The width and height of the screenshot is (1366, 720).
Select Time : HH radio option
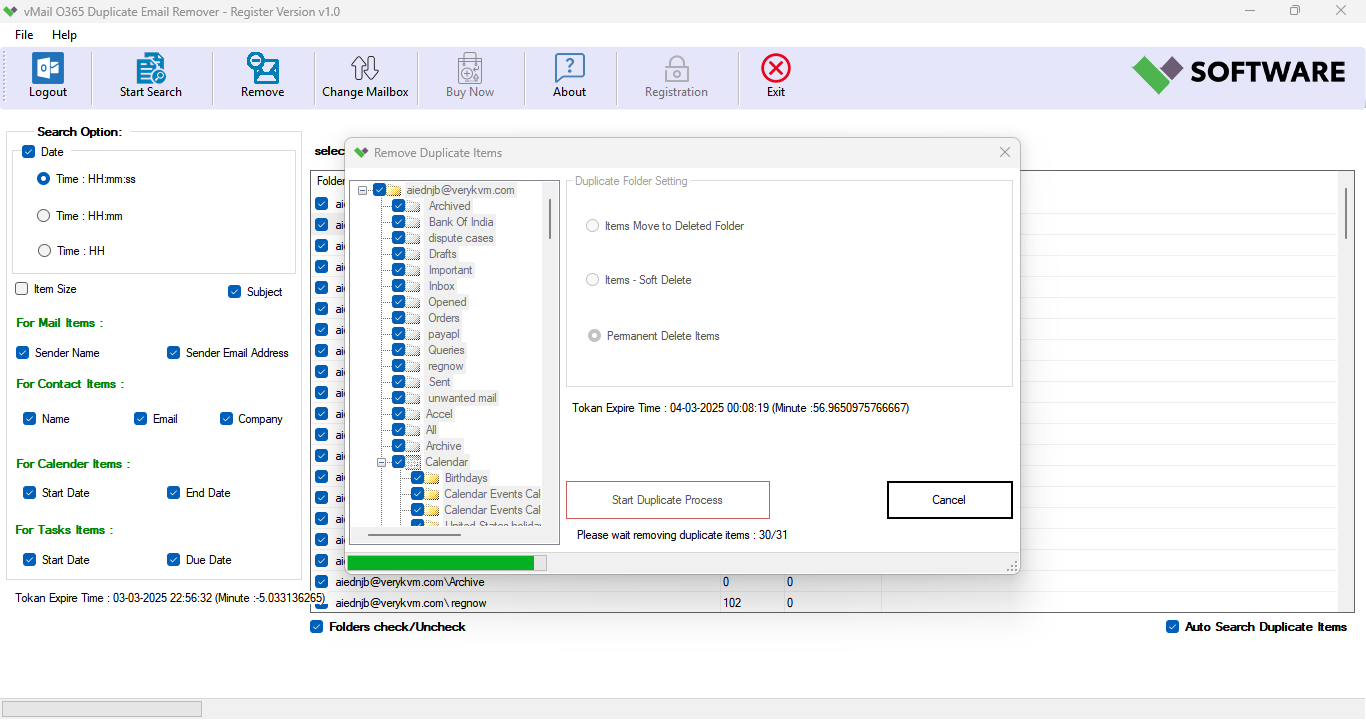43,250
